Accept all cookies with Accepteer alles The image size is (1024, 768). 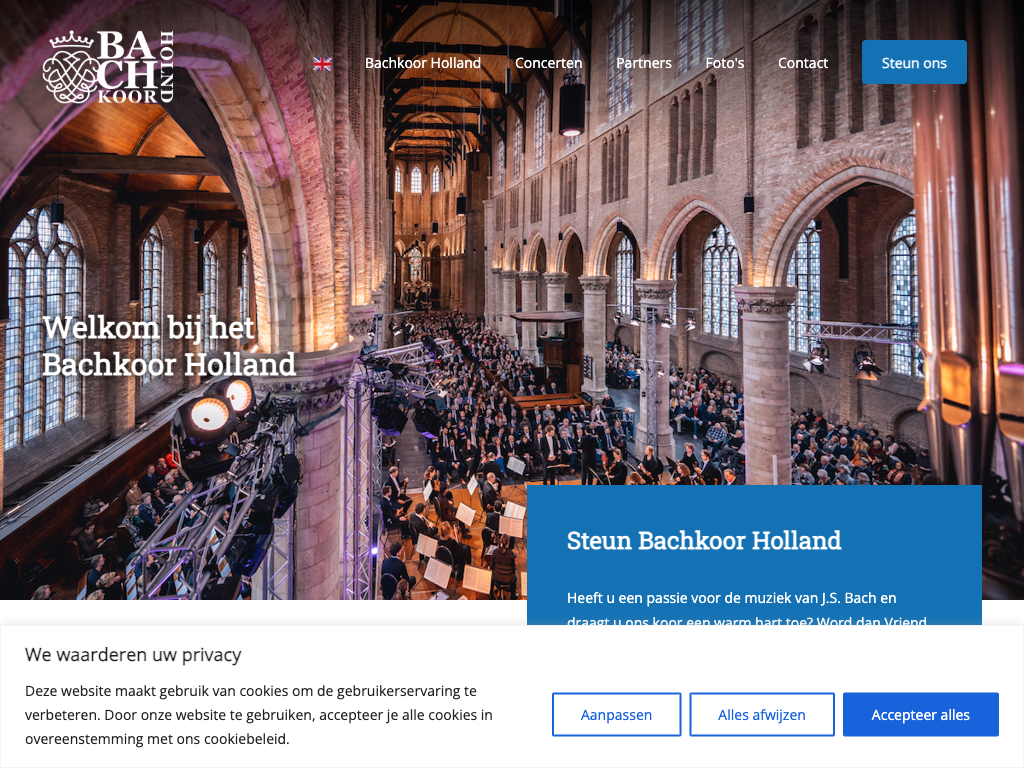[x=921, y=714]
